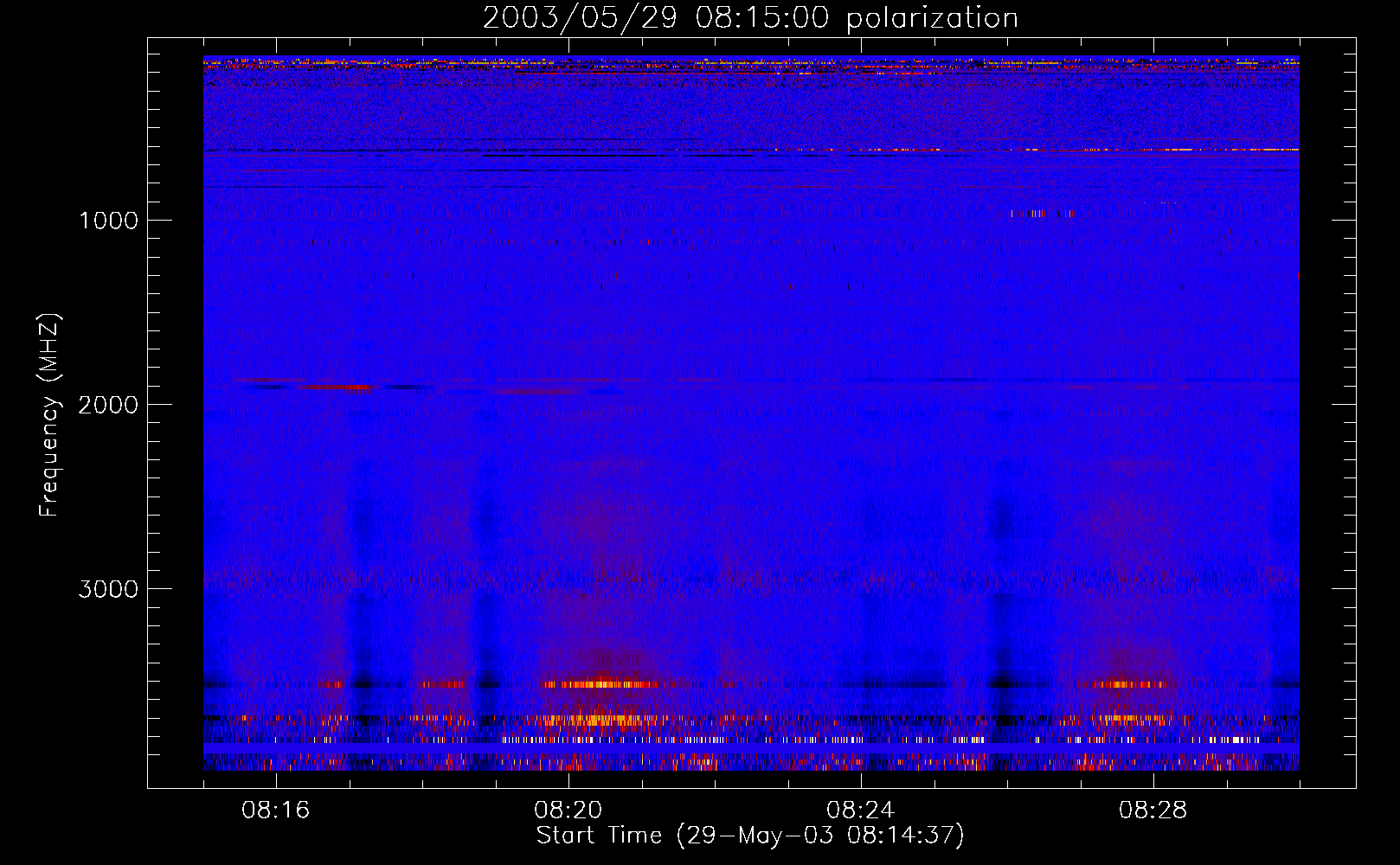Click the 08:16 time tick label
The image size is (1400, 865).
(276, 811)
